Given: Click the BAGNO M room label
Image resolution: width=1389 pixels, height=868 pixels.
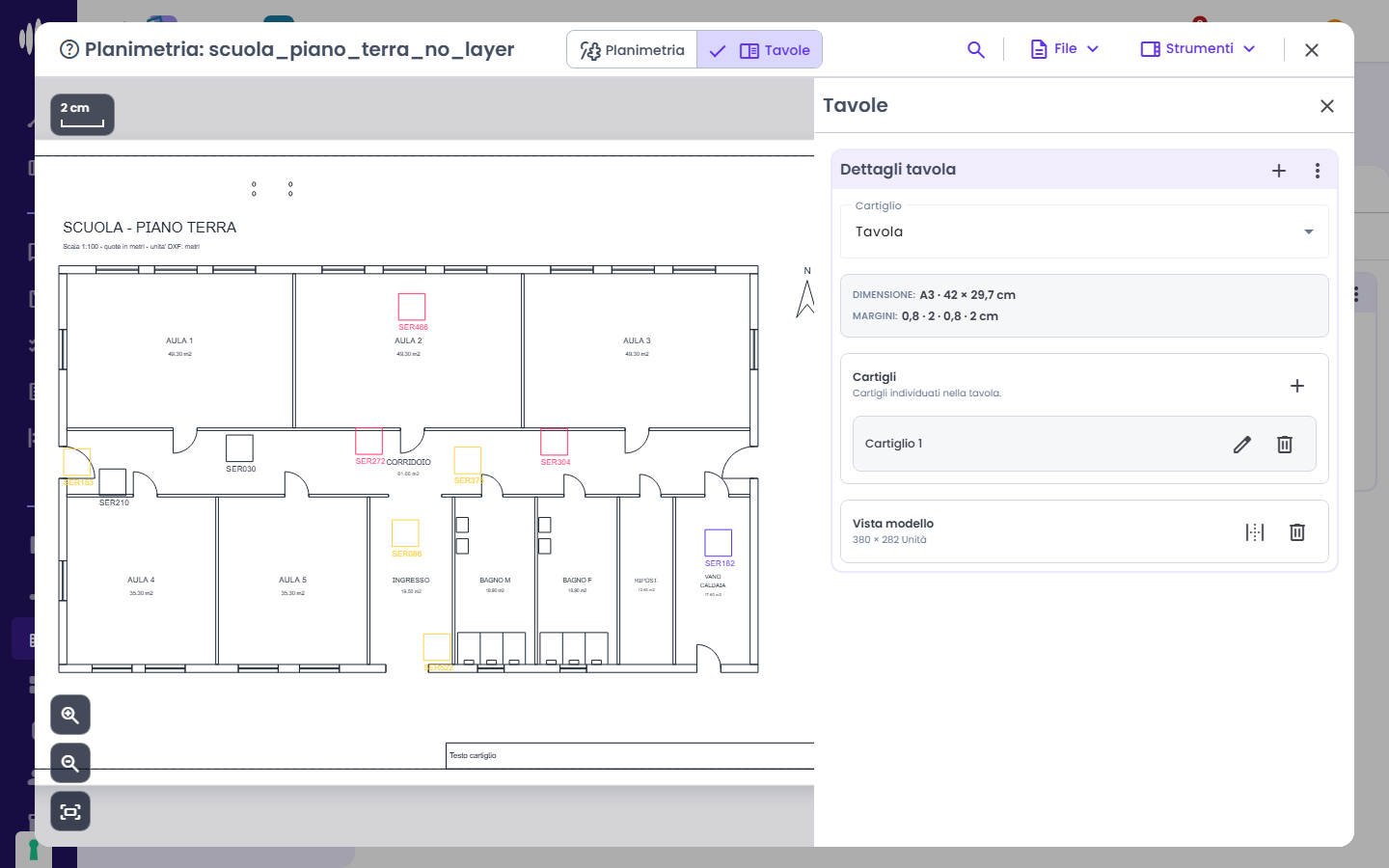Looking at the screenshot, I should coord(495,581).
